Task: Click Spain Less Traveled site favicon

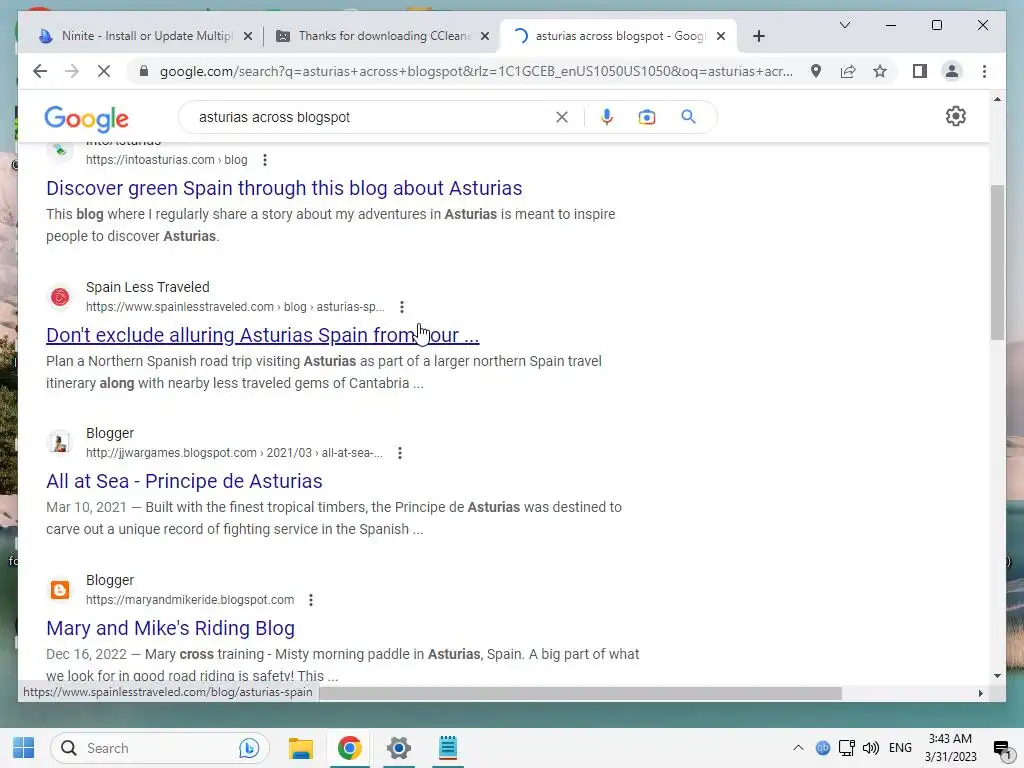Action: 60,297
